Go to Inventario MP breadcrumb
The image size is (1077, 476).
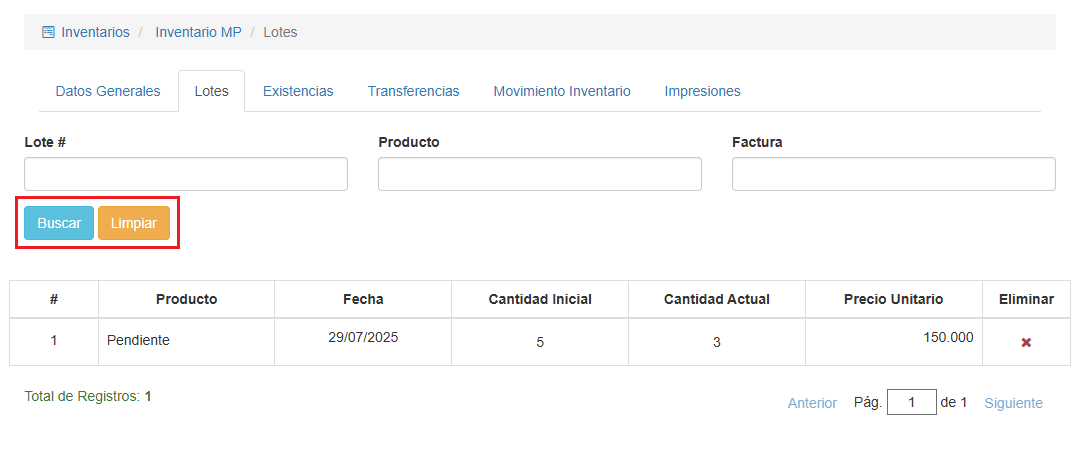(198, 32)
